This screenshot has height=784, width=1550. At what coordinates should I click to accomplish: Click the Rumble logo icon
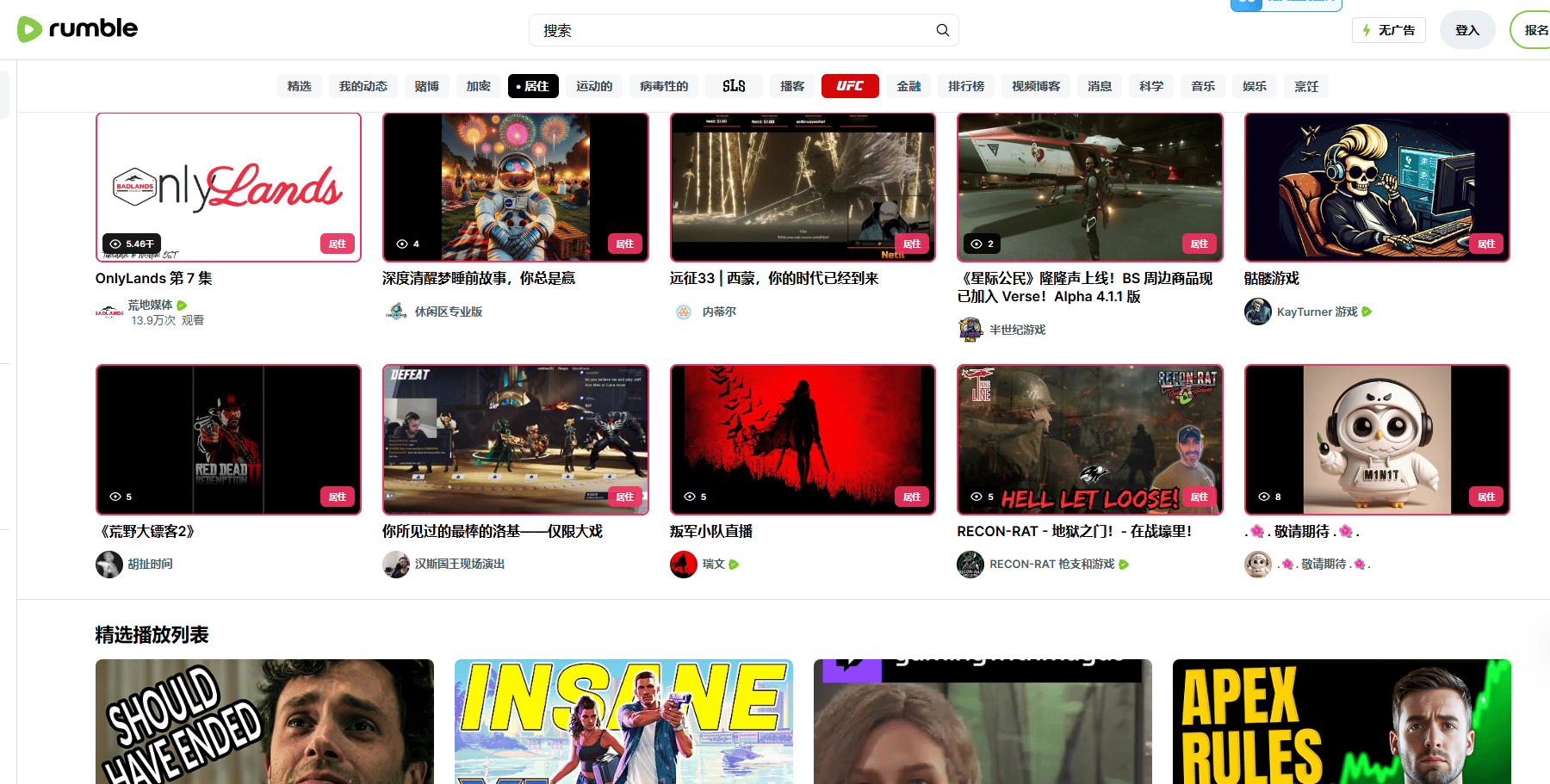30,29
